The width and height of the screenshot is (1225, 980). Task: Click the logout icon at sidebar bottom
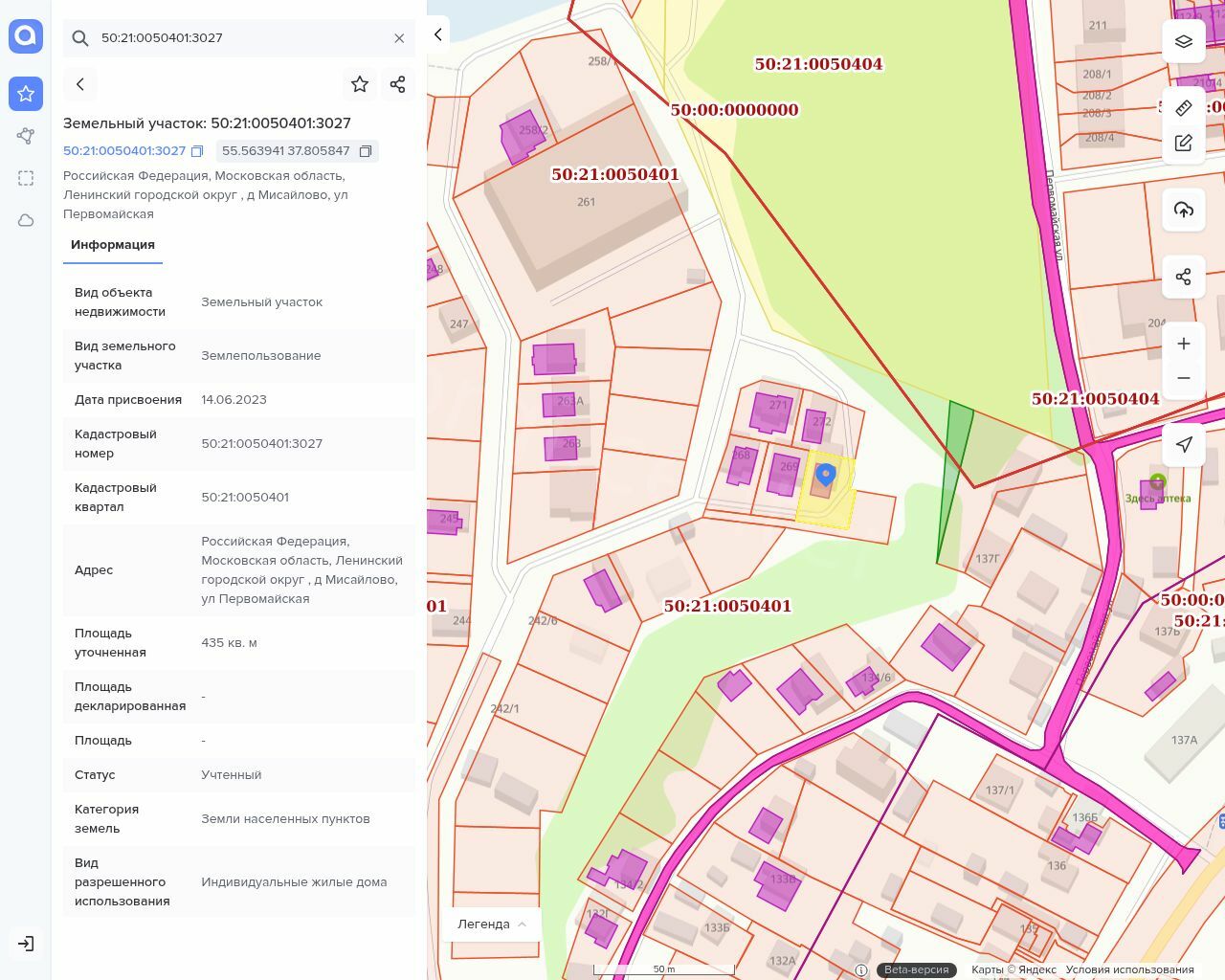(x=26, y=944)
